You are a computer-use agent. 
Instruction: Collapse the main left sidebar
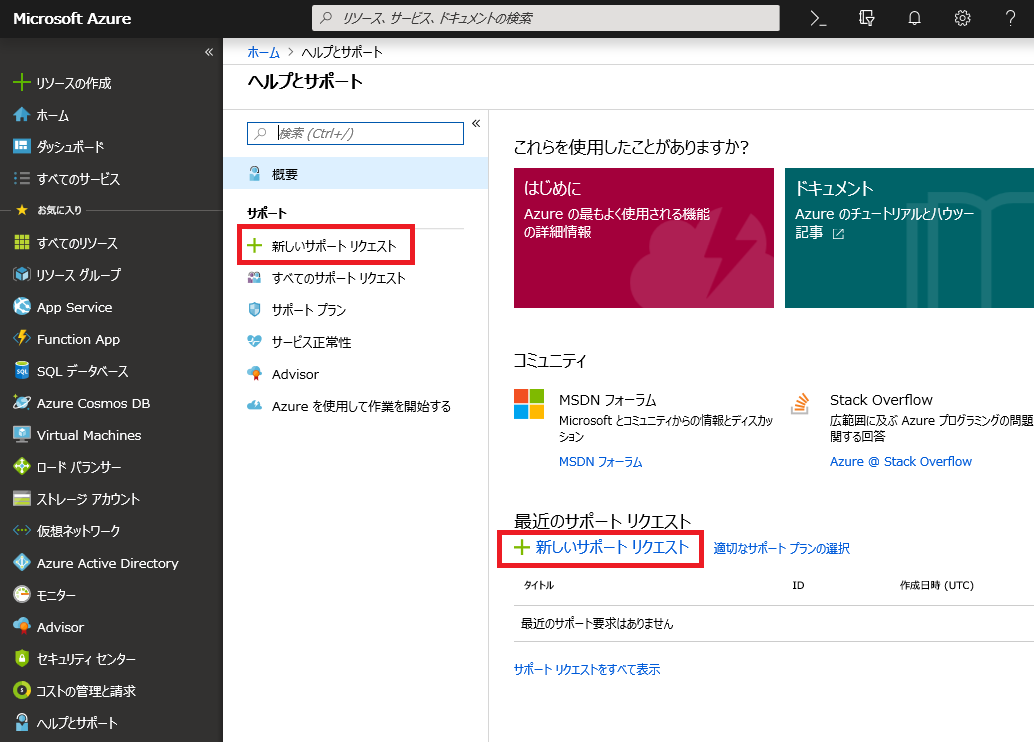click(209, 52)
